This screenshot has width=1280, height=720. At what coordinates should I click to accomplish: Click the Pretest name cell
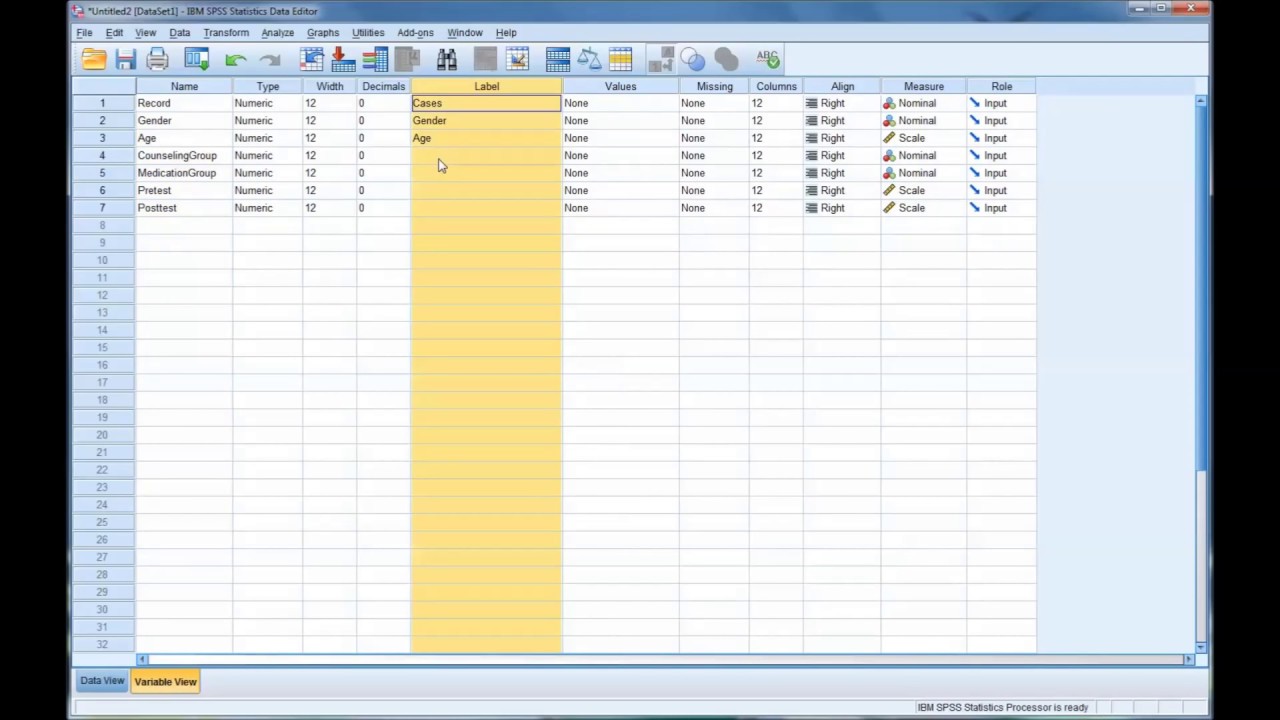(x=184, y=190)
